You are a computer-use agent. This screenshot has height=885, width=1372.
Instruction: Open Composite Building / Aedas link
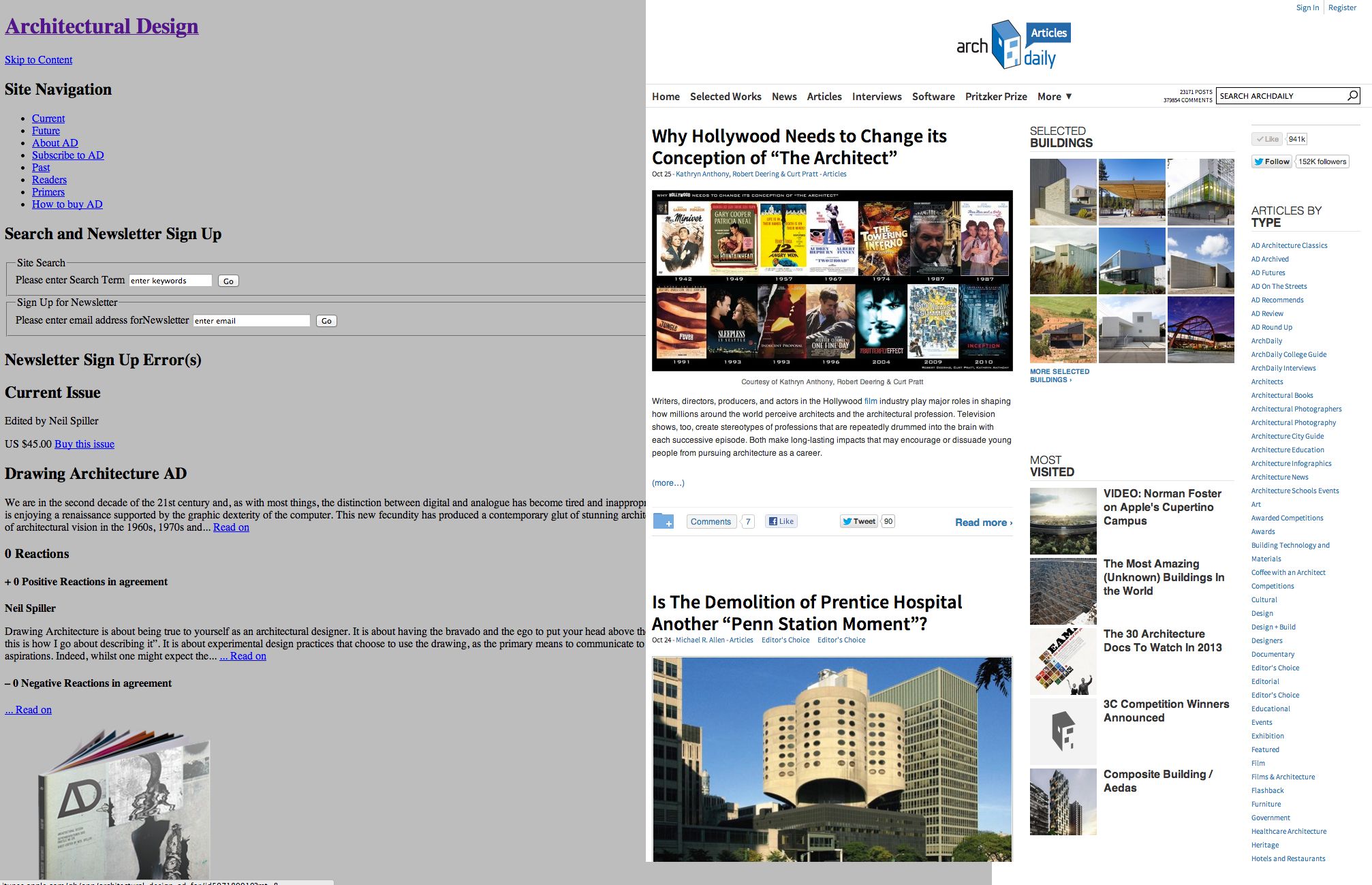coord(1158,781)
